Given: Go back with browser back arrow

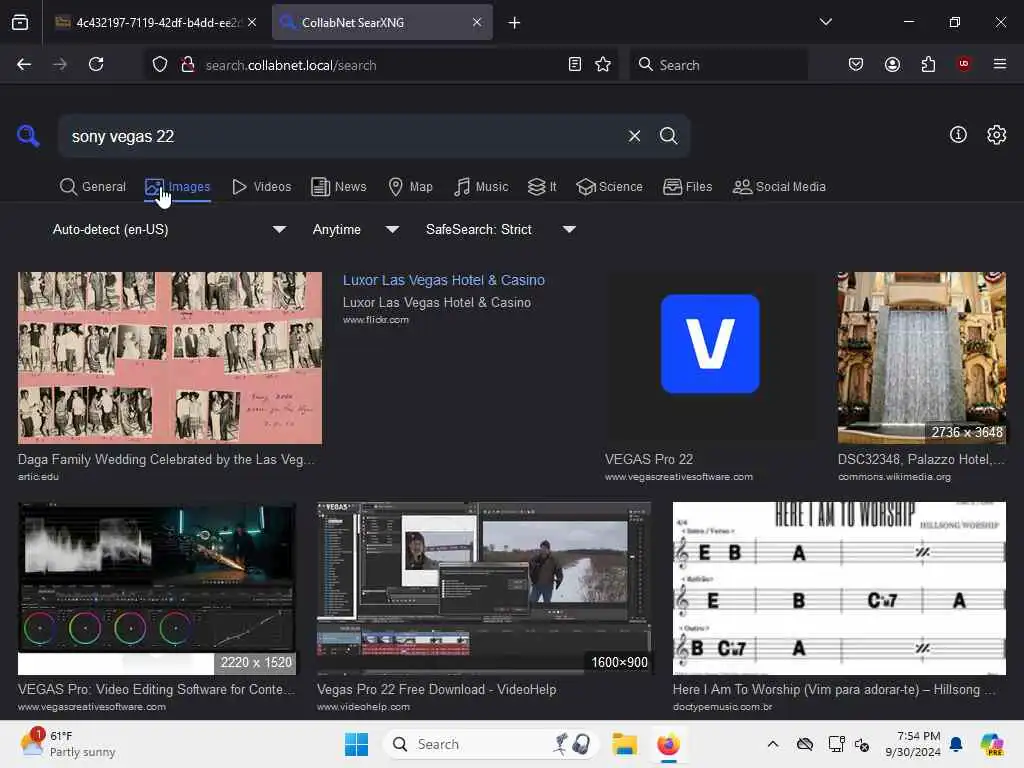Looking at the screenshot, I should point(24,64).
